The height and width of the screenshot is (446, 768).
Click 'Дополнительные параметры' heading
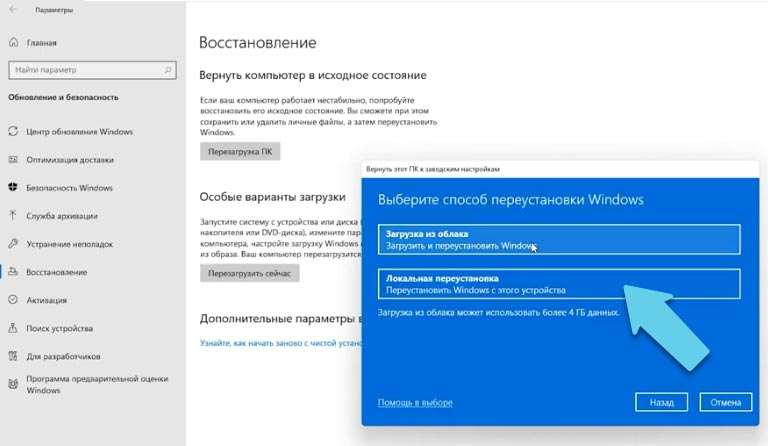pos(281,319)
